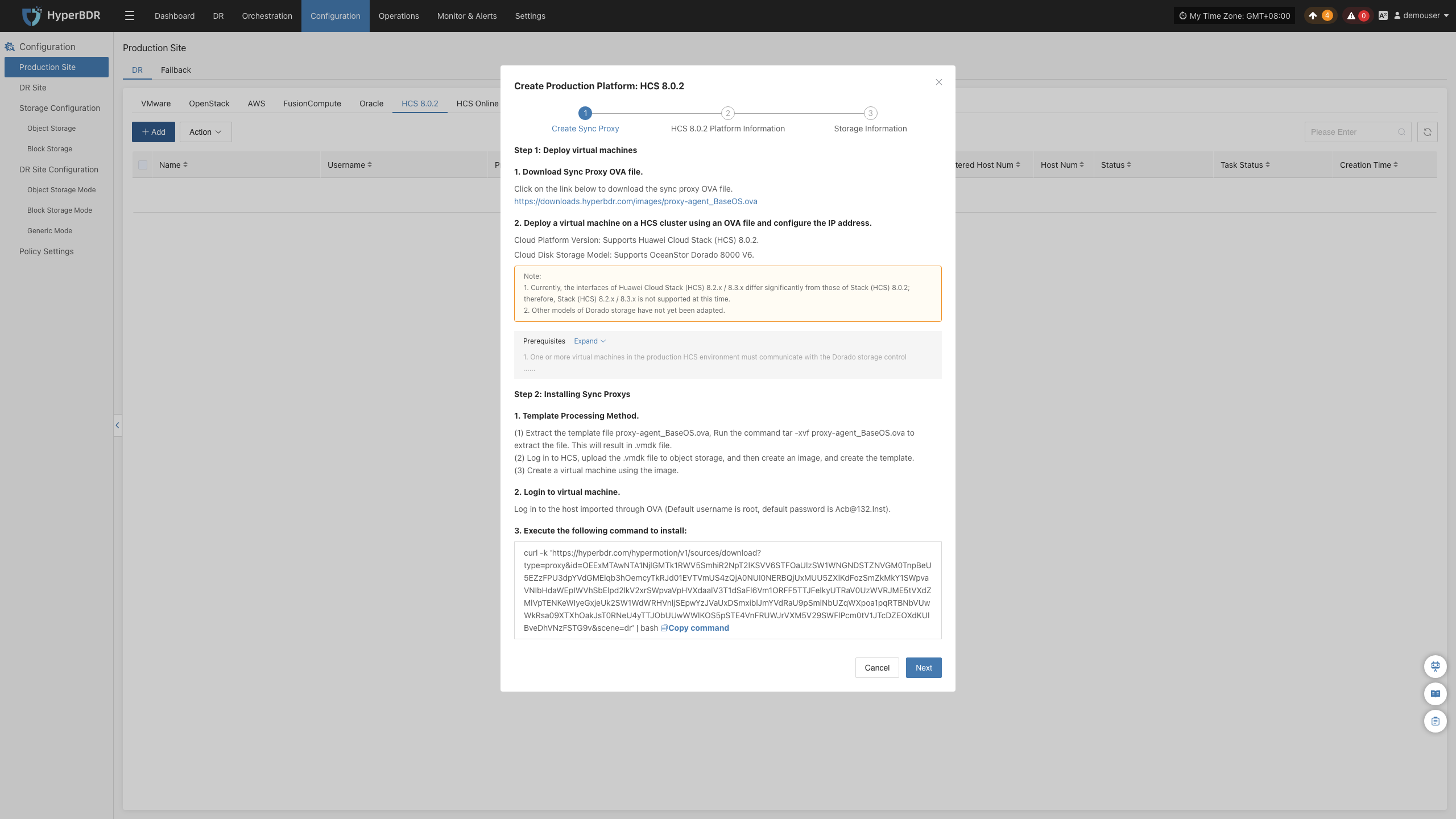The width and height of the screenshot is (1456, 819).
Task: Switch to the OpenStack platform tab
Action: [209, 104]
